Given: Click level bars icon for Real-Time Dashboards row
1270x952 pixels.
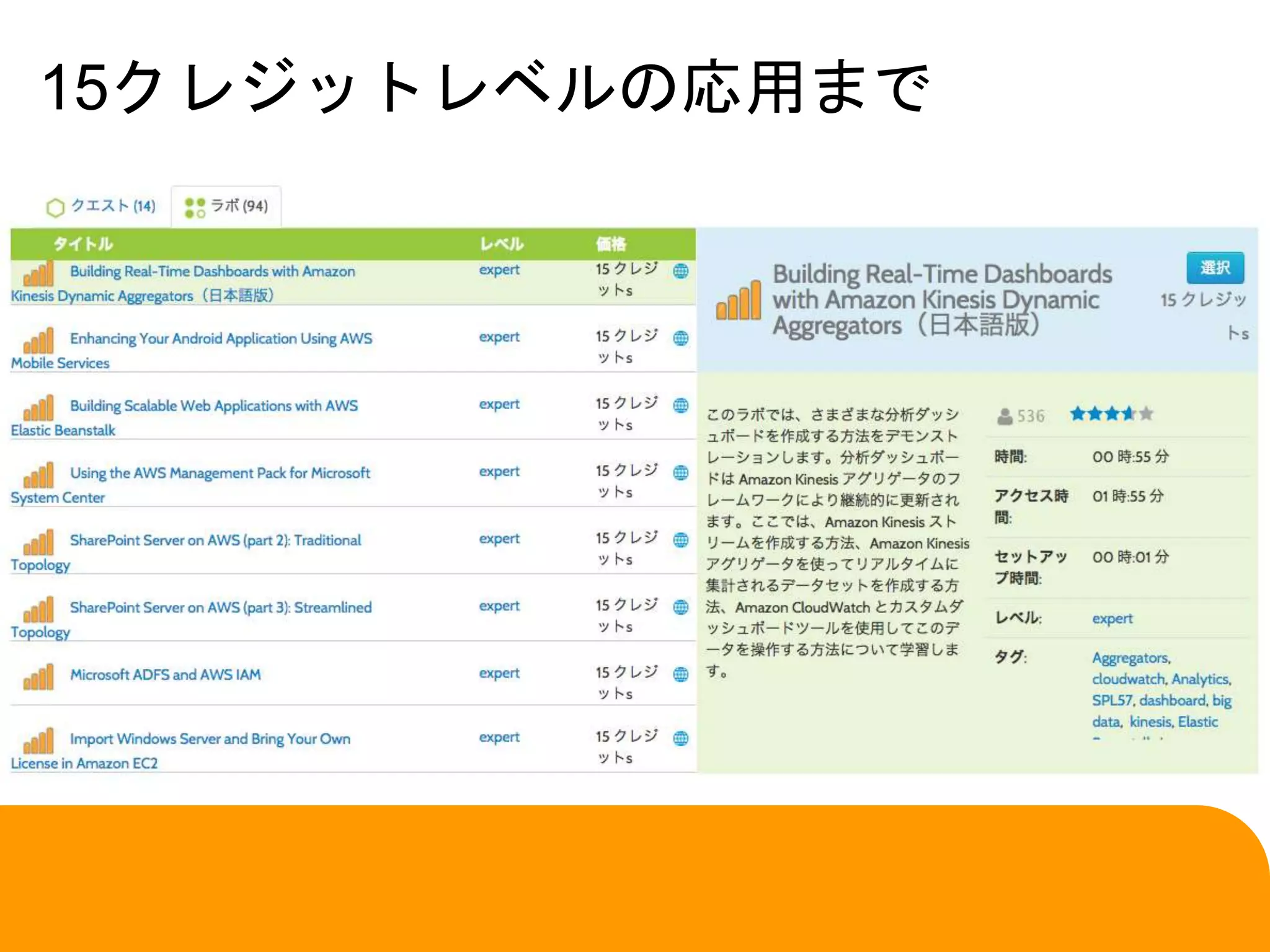Looking at the screenshot, I should (38, 274).
